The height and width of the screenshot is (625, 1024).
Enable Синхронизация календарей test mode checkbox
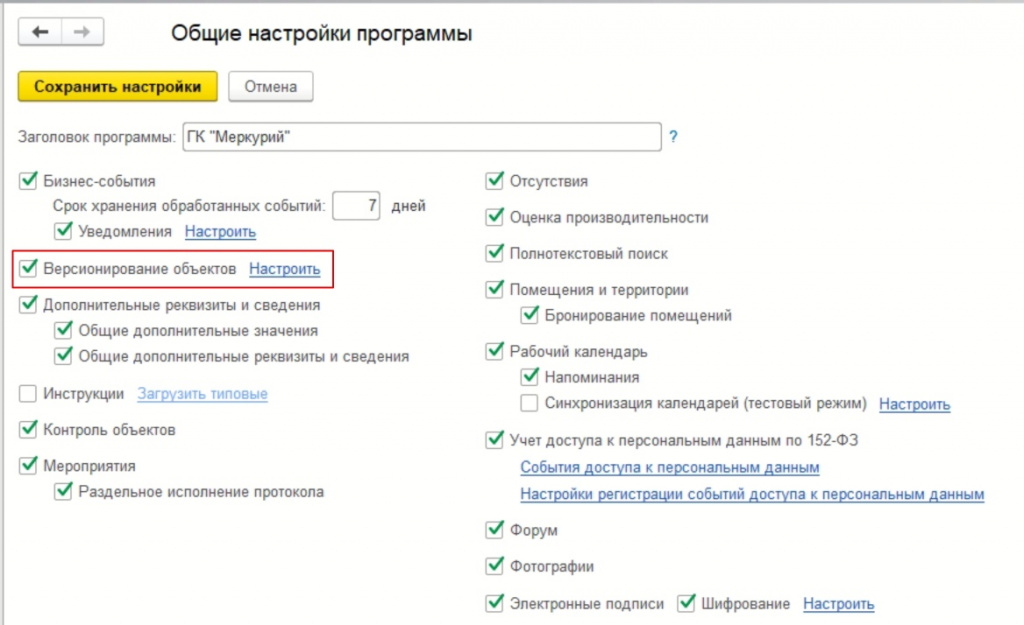(x=530, y=404)
